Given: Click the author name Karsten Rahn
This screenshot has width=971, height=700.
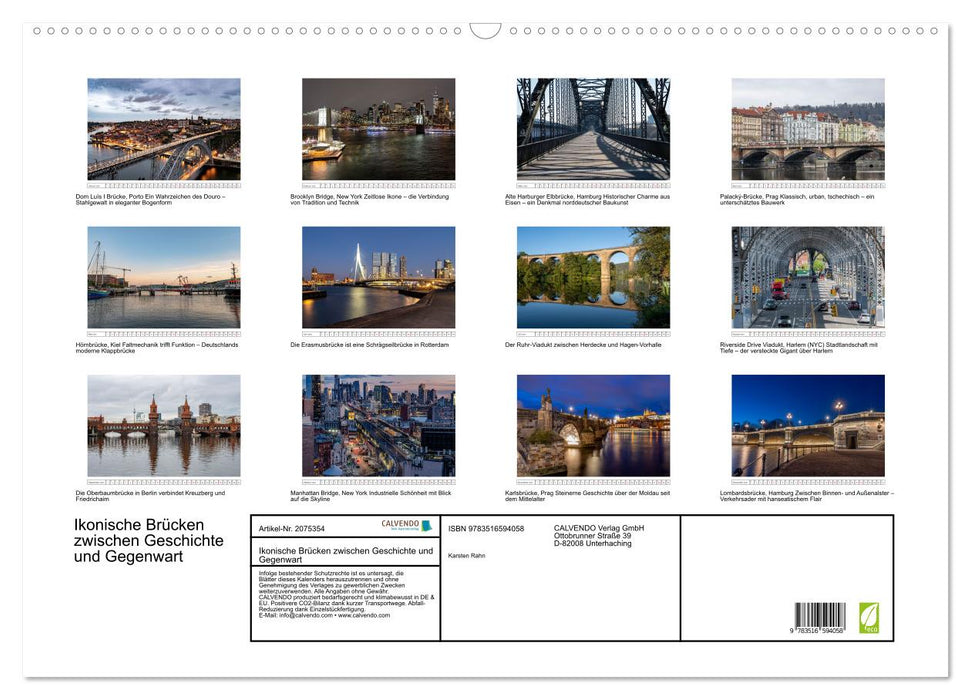Looking at the screenshot, I should [469, 555].
